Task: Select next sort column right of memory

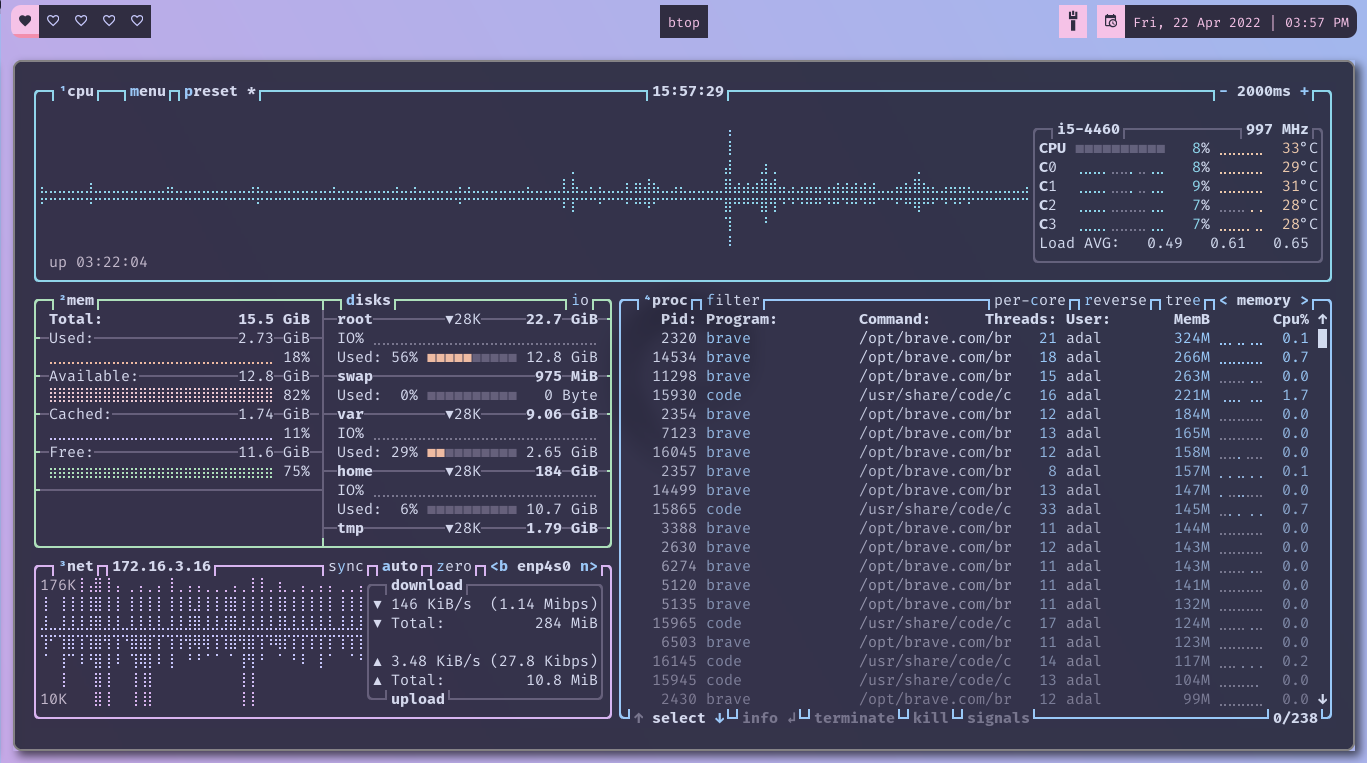Action: [1304, 300]
